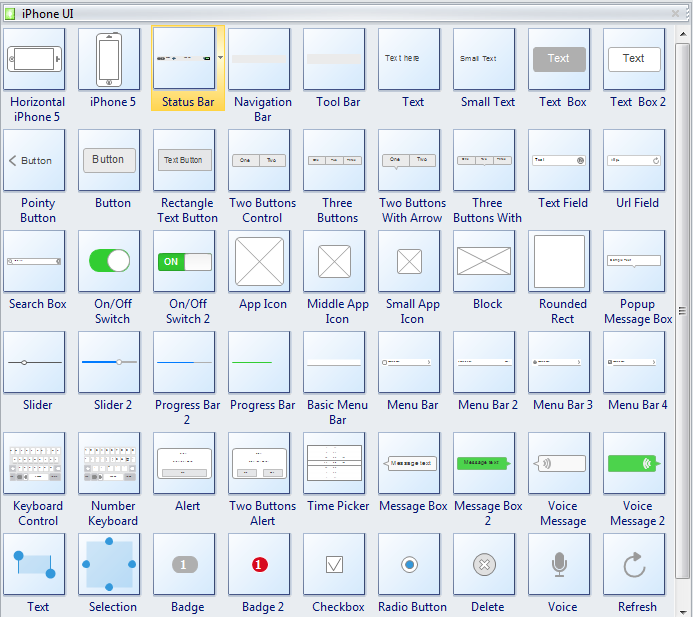Close the iPhone UI panel
Screen dimensions: 693x617
[x=675, y=14]
